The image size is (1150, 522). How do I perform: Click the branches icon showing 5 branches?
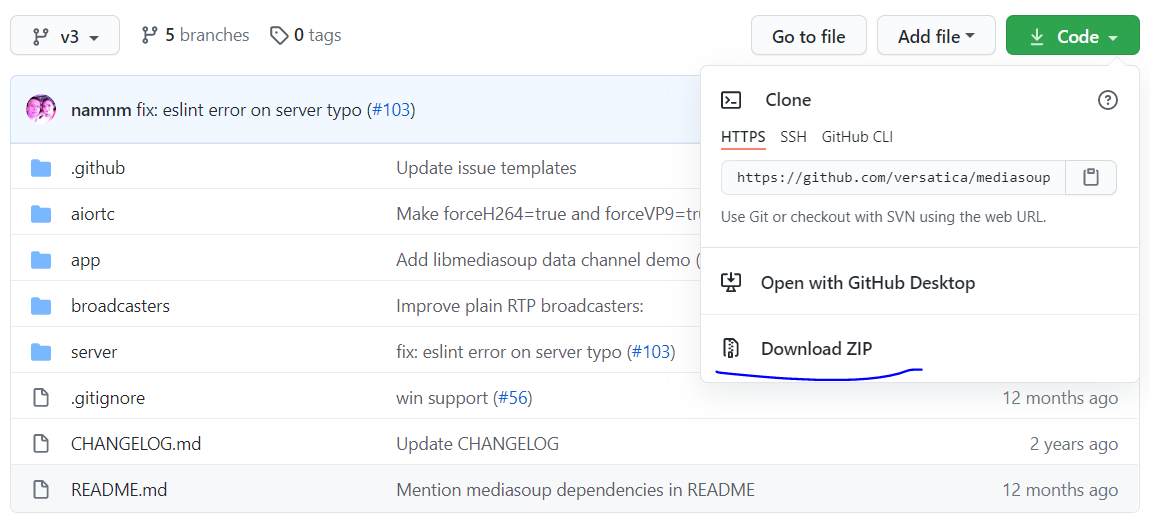click(150, 35)
